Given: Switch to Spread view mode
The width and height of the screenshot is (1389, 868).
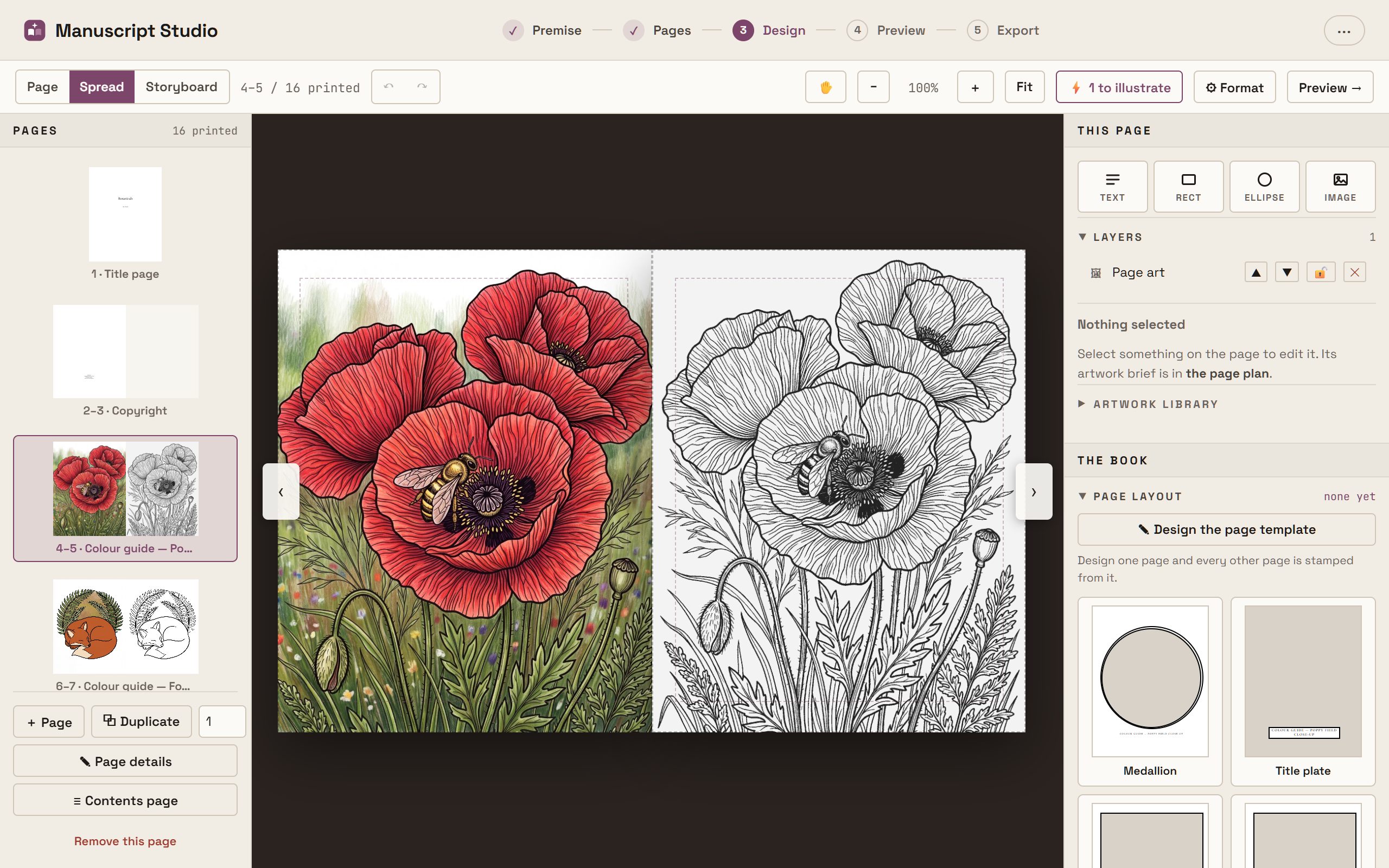Looking at the screenshot, I should (x=101, y=87).
